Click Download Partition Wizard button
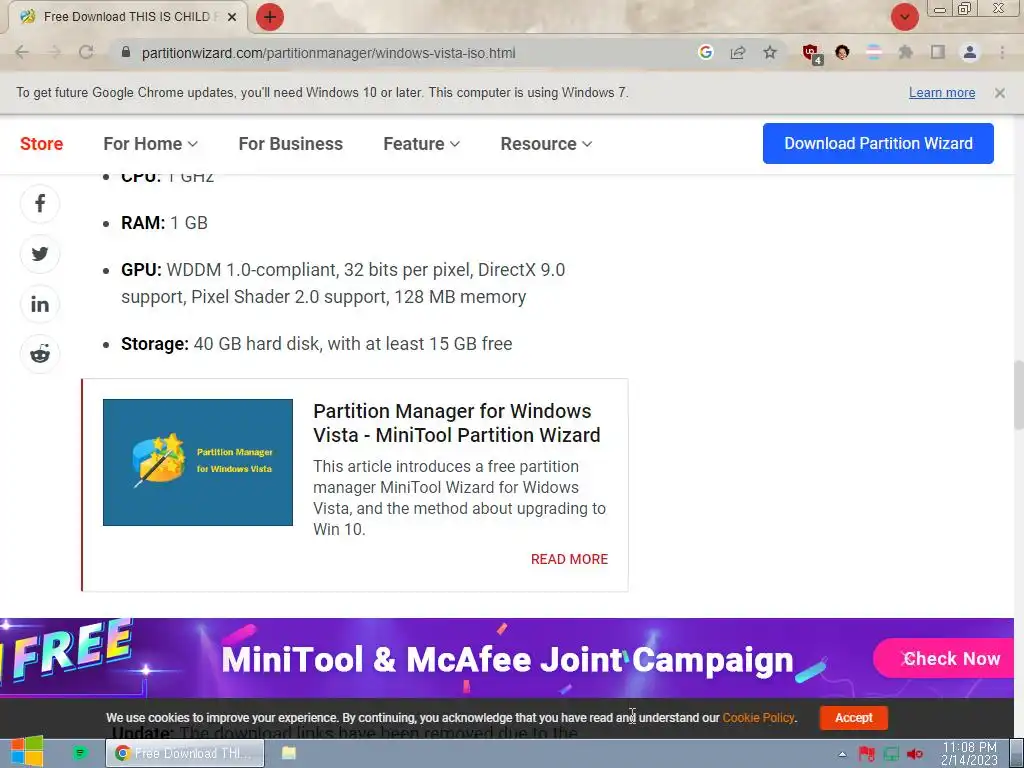This screenshot has height=768, width=1024. tap(878, 144)
